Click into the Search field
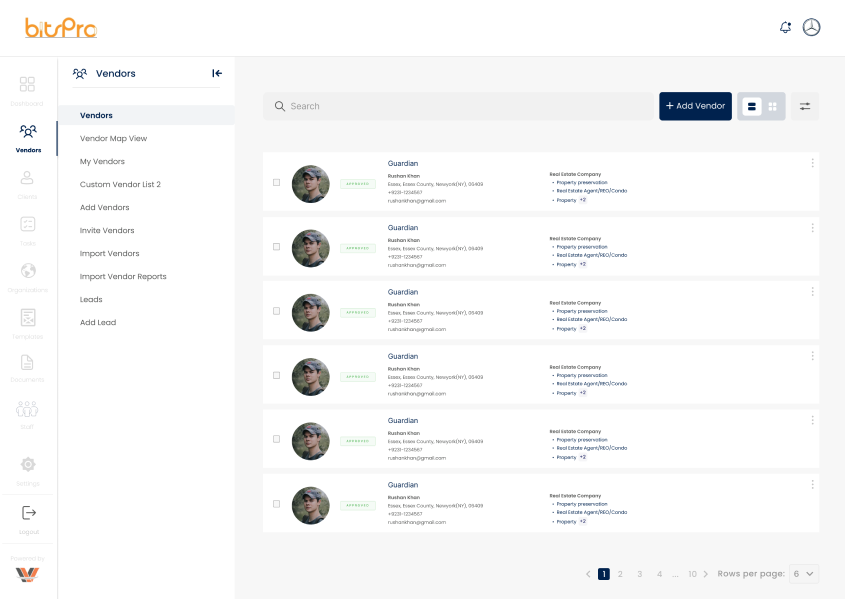Viewport: 845px width, 599px height. coord(459,106)
